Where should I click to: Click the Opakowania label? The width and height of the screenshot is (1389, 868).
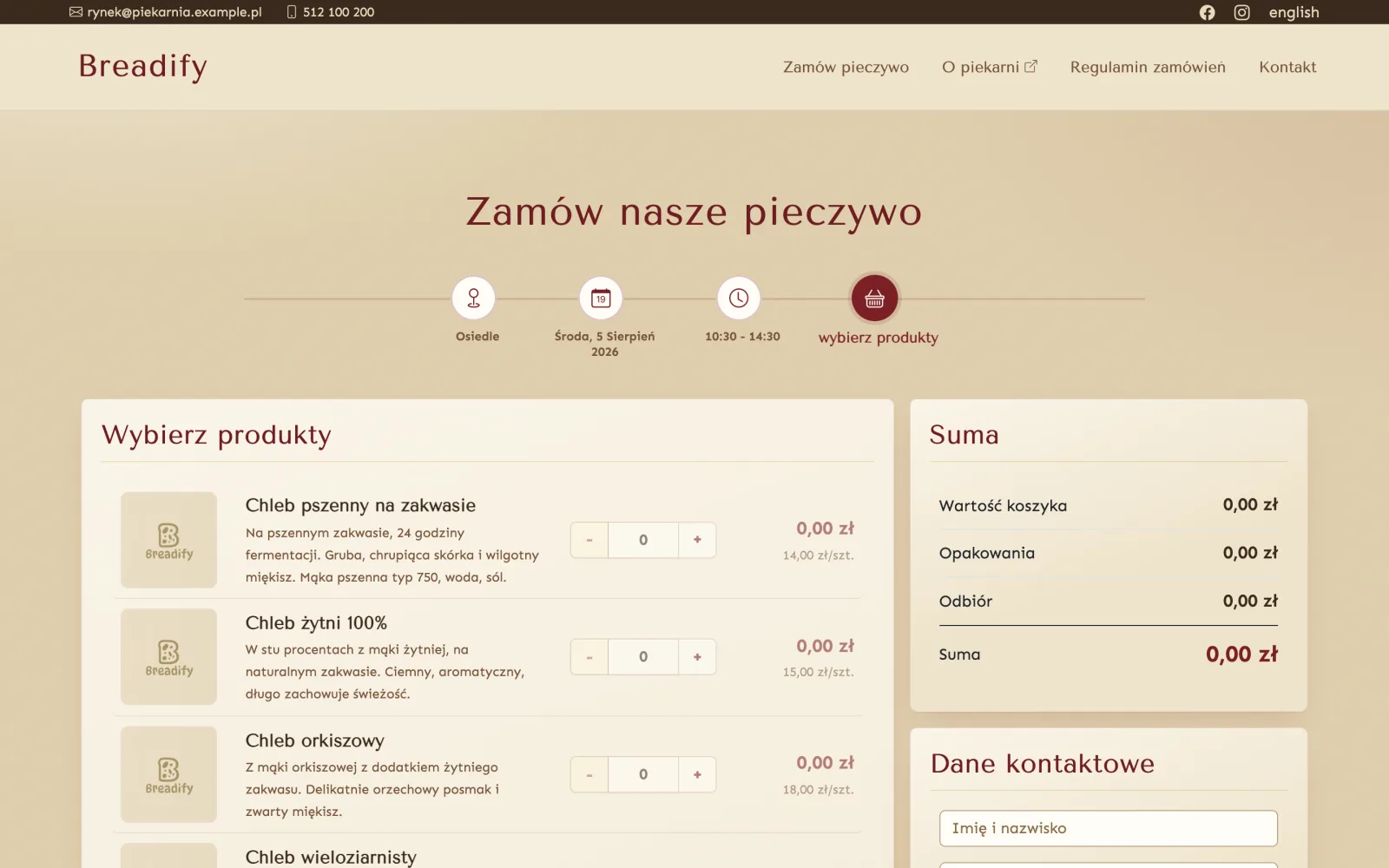[x=987, y=554]
